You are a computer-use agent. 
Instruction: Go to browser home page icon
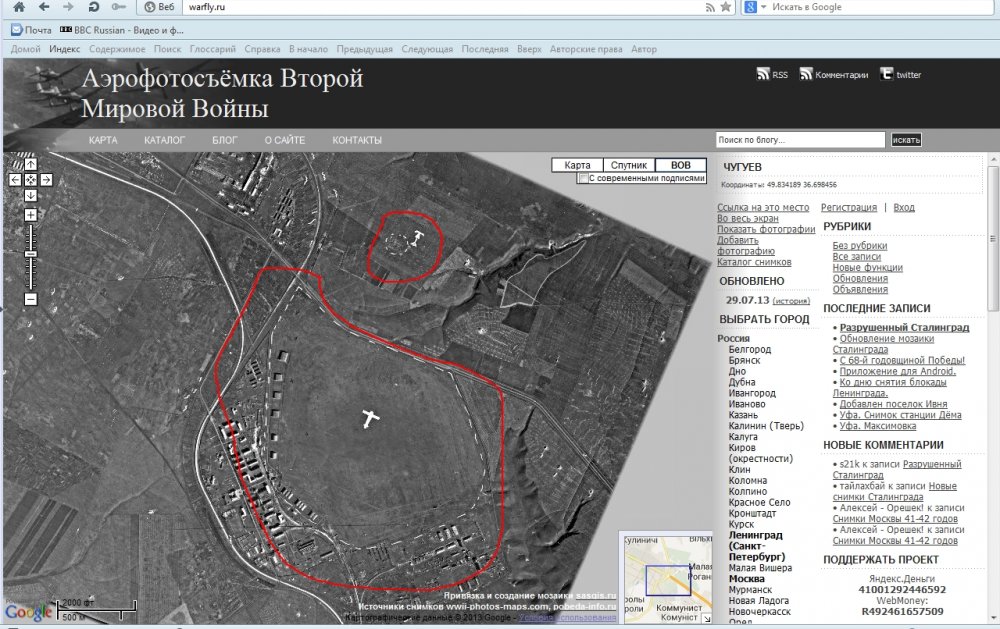(19, 7)
